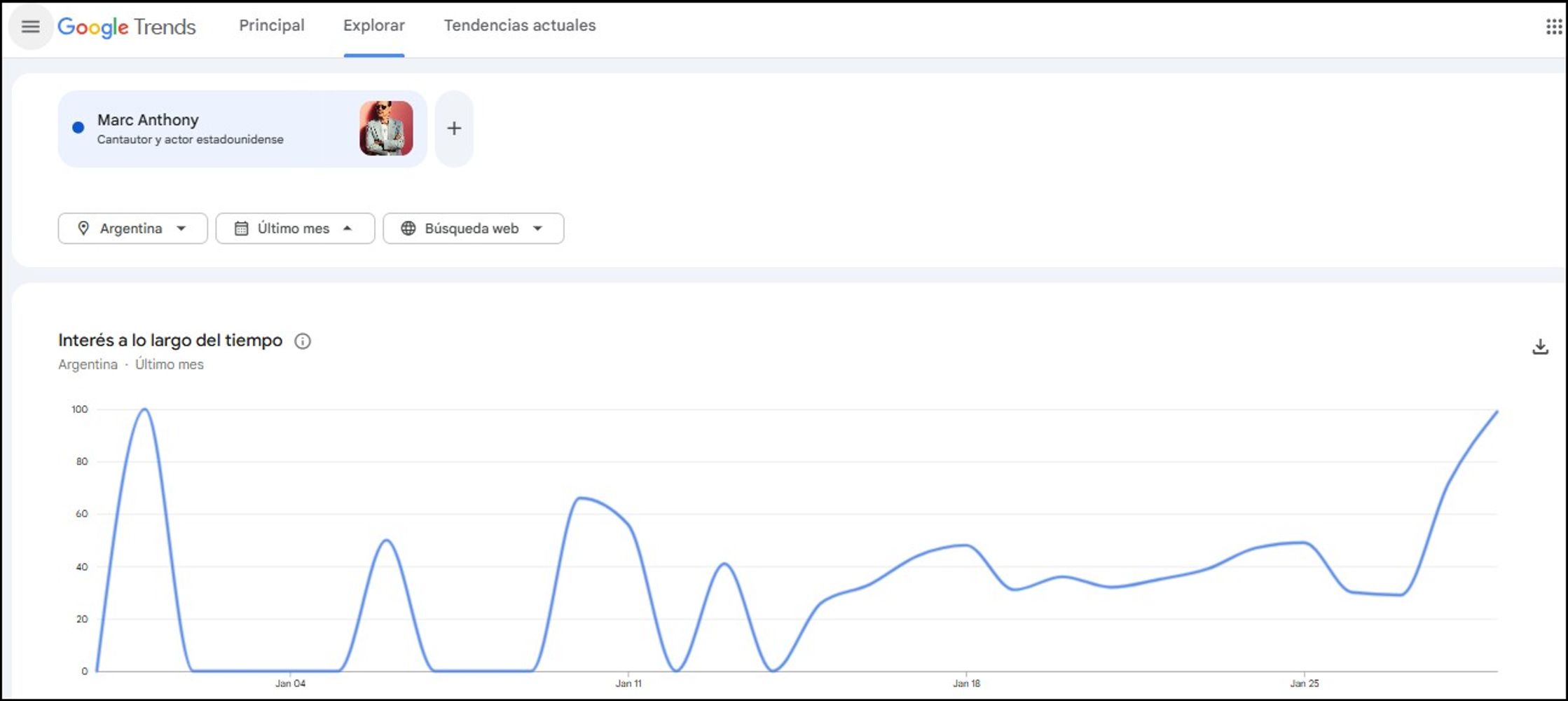The width and height of the screenshot is (1568, 701).
Task: Click the Marc Anthony thumbnail photo
Action: pos(386,128)
